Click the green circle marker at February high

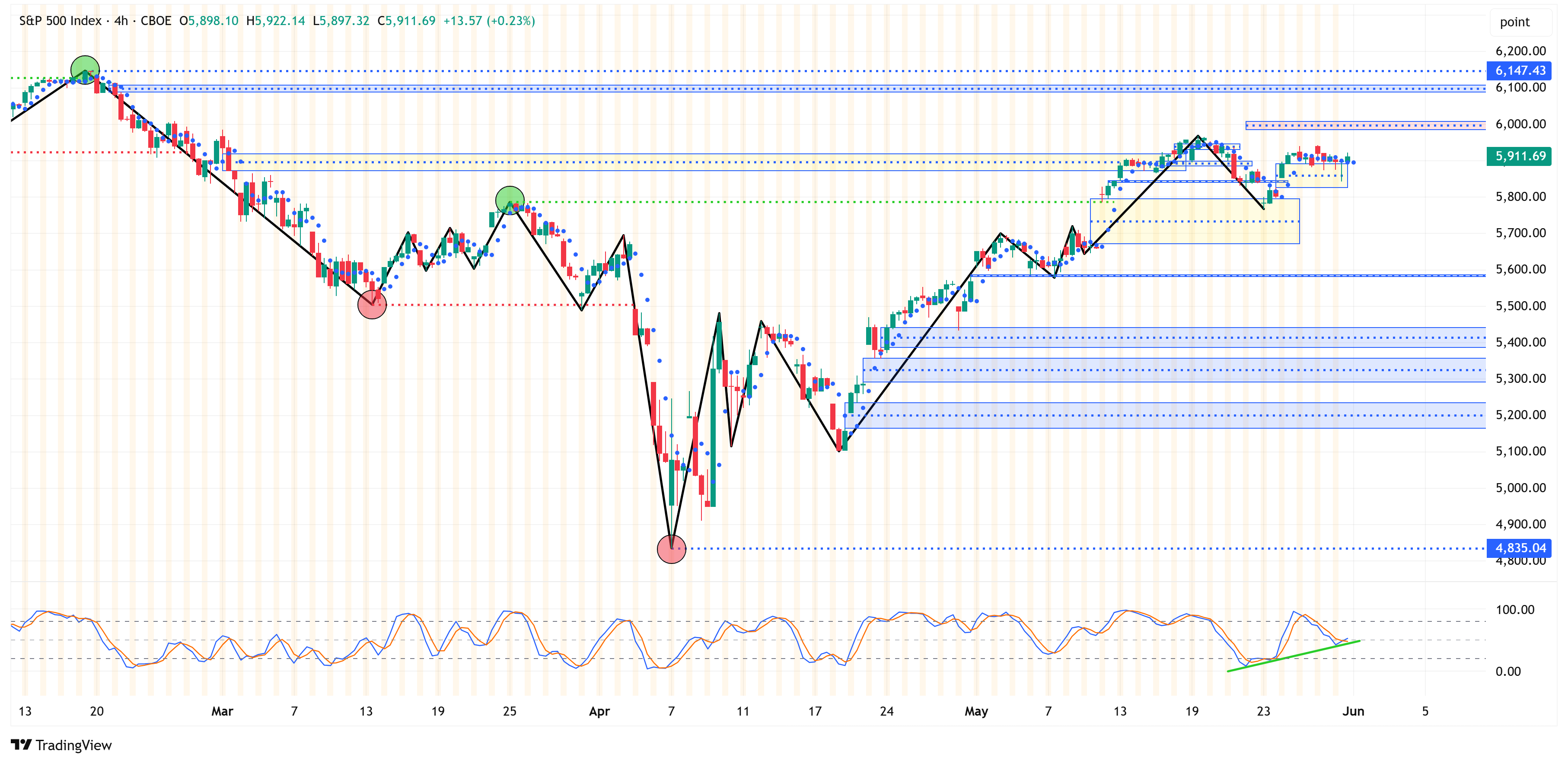pyautogui.click(x=85, y=70)
